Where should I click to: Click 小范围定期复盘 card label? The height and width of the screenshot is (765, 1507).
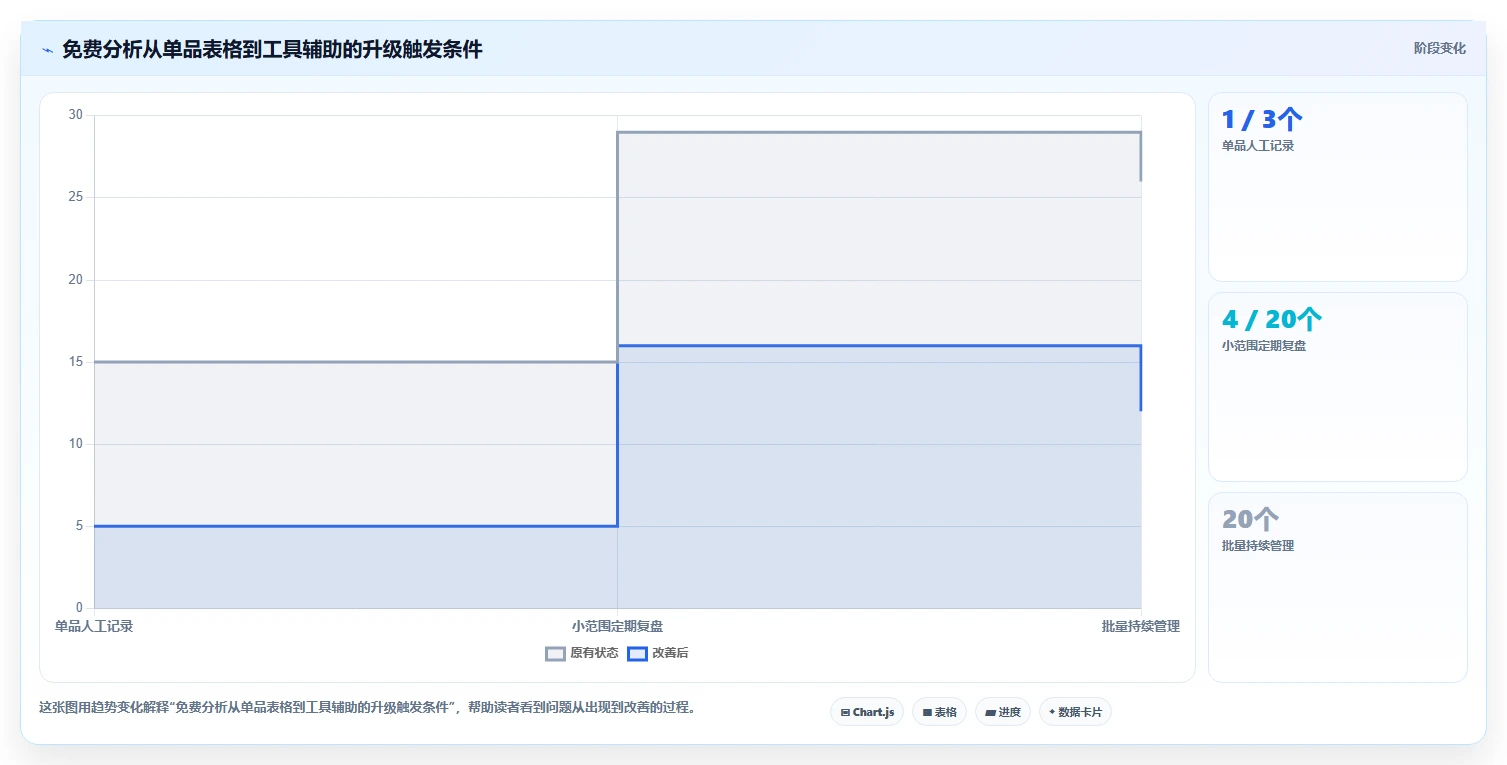pyautogui.click(x=1264, y=346)
